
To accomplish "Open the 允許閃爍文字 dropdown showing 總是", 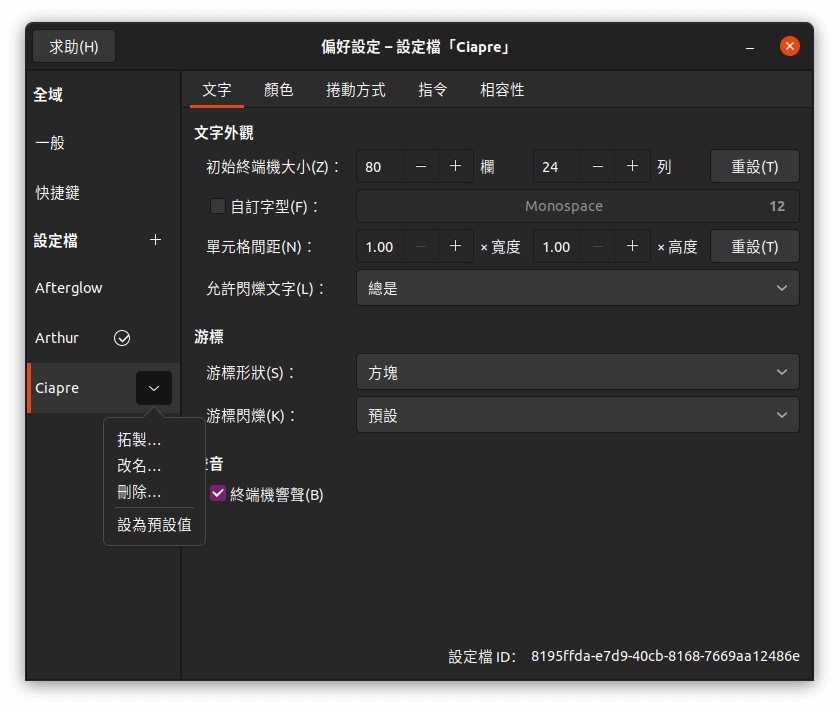I will point(578,288).
